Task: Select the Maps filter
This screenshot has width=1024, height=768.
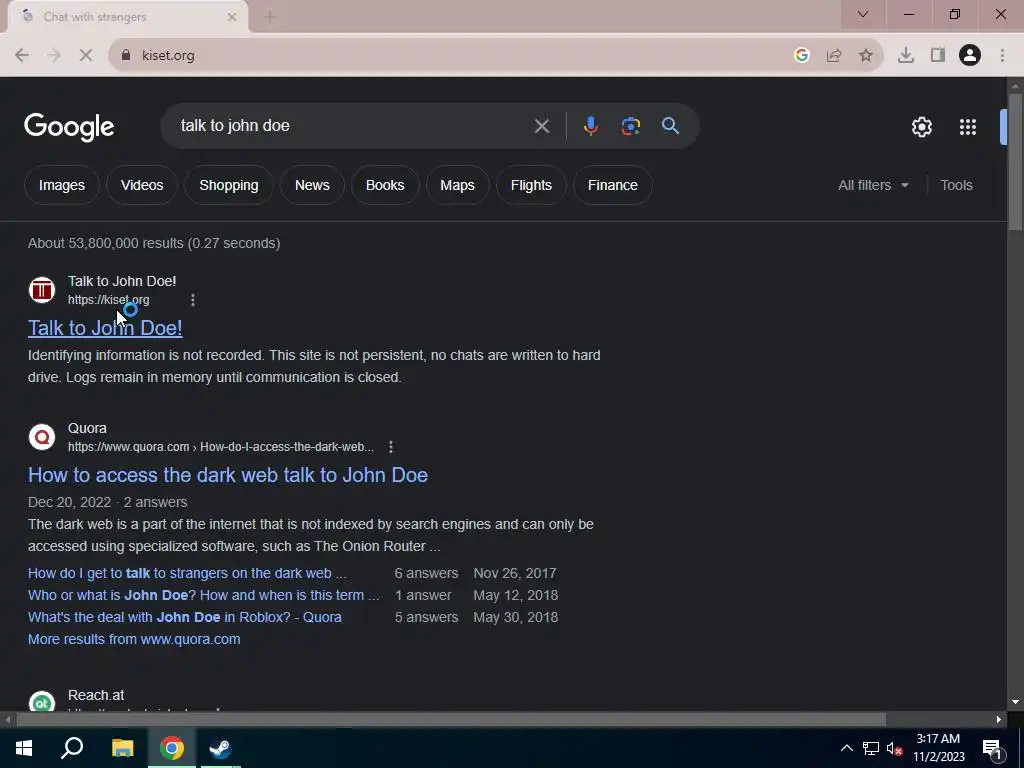Action: click(457, 185)
